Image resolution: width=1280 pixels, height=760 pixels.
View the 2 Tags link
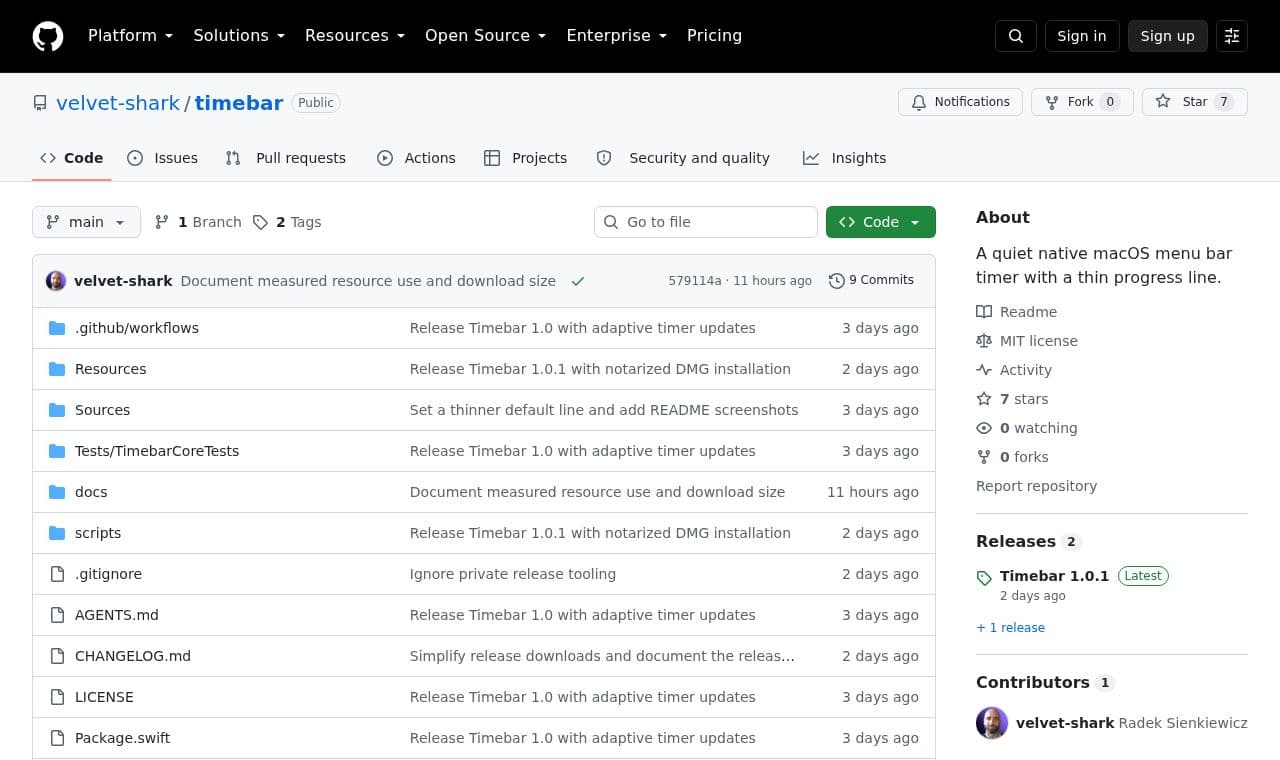pos(287,222)
